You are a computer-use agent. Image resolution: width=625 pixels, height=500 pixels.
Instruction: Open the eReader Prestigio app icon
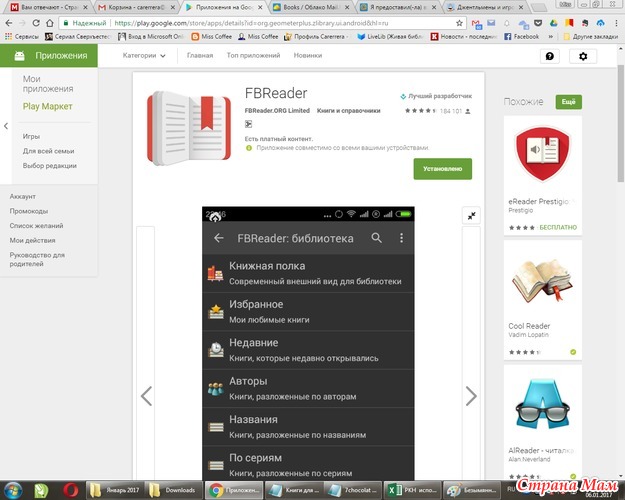pyautogui.click(x=542, y=154)
